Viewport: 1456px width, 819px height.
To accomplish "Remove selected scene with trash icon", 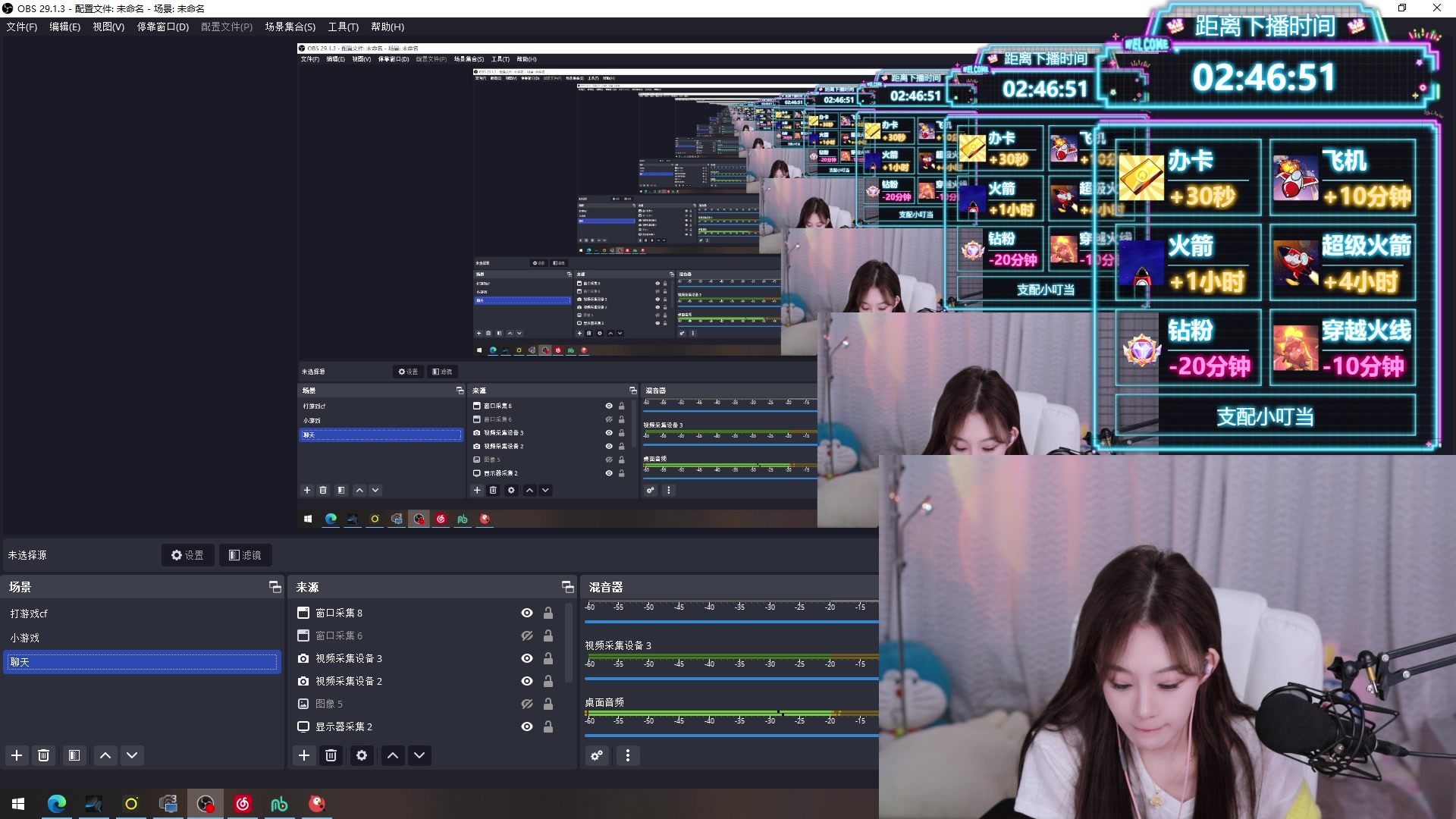I will (43, 755).
